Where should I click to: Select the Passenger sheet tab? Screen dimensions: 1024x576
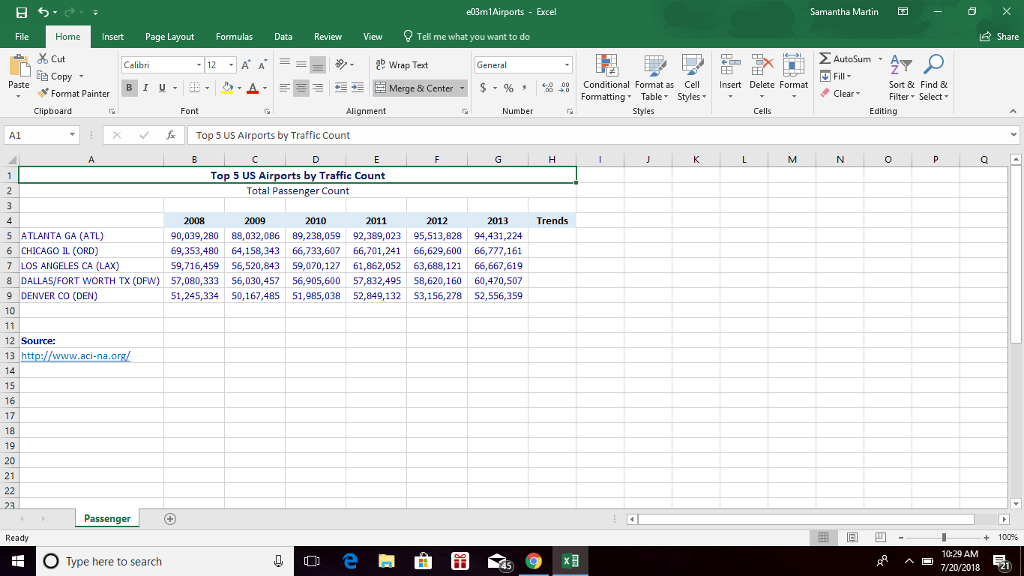coord(107,518)
